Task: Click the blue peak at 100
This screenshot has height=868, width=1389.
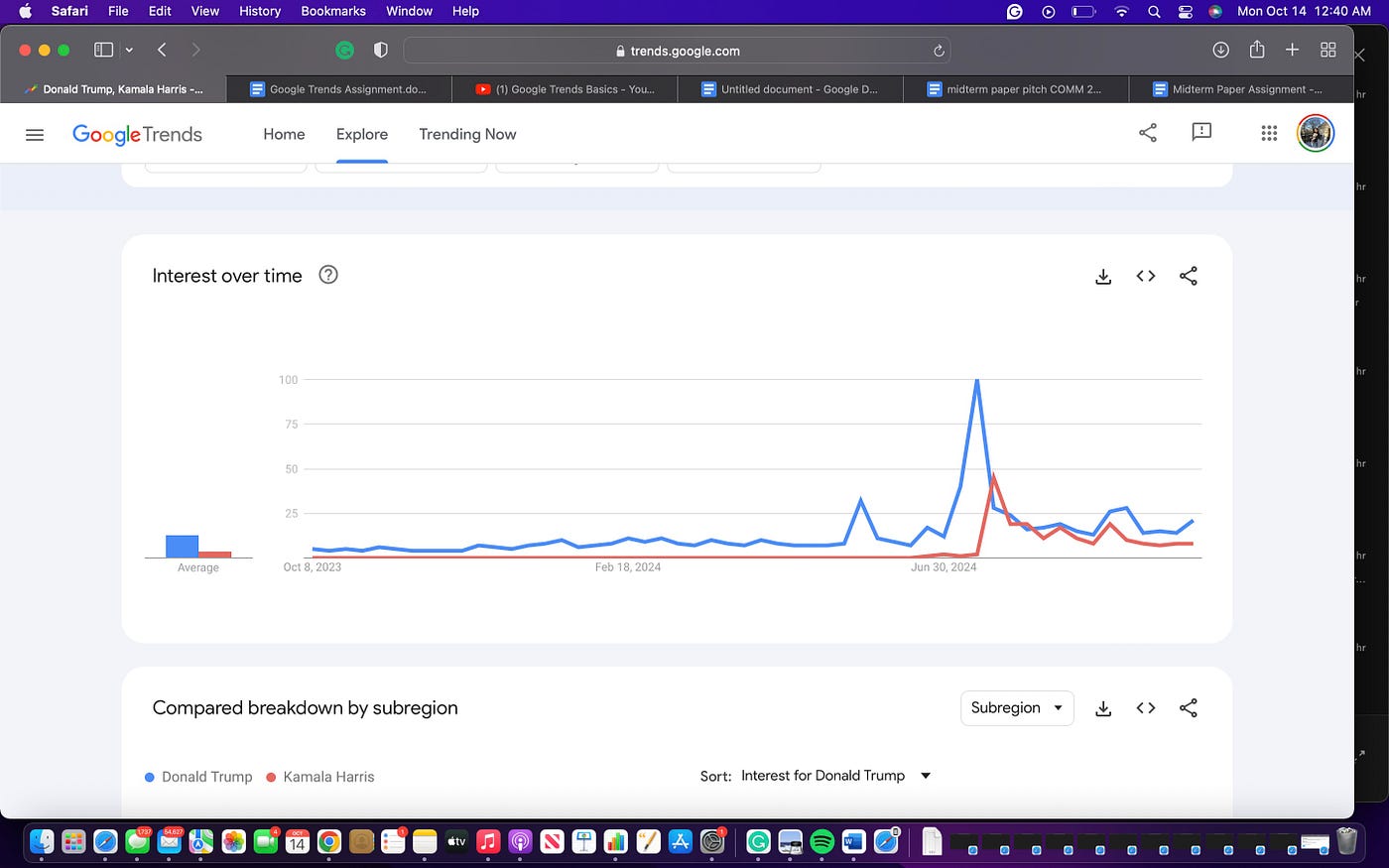Action: click(x=977, y=380)
